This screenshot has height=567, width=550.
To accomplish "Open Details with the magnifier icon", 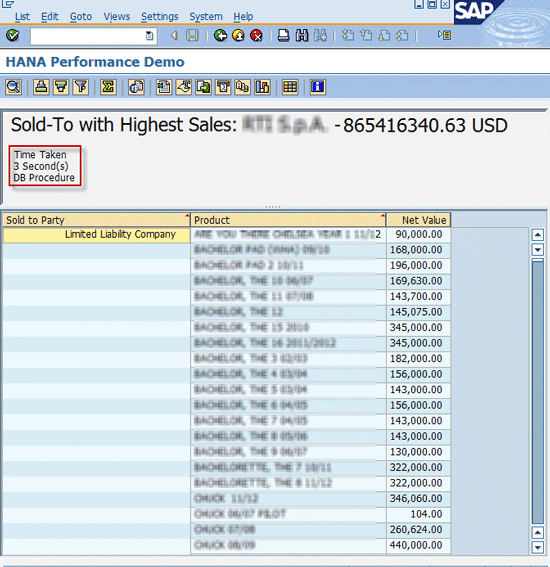I will [13, 87].
